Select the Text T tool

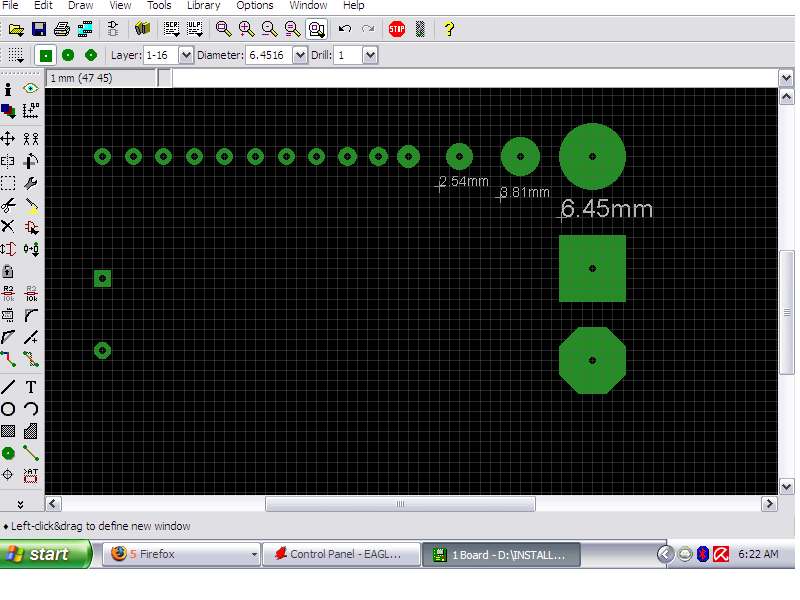31,387
